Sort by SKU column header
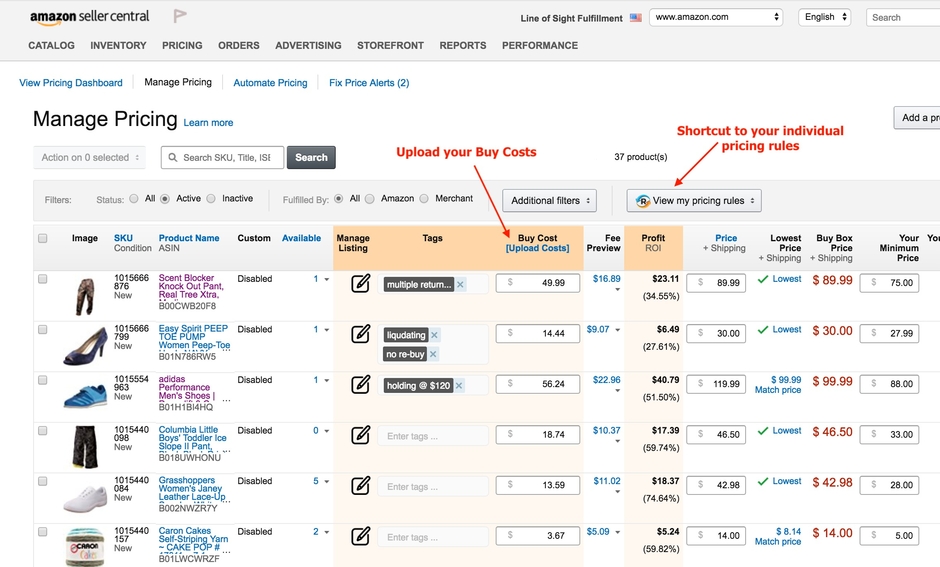Screen dimensions: 940x567 pyautogui.click(x=123, y=238)
